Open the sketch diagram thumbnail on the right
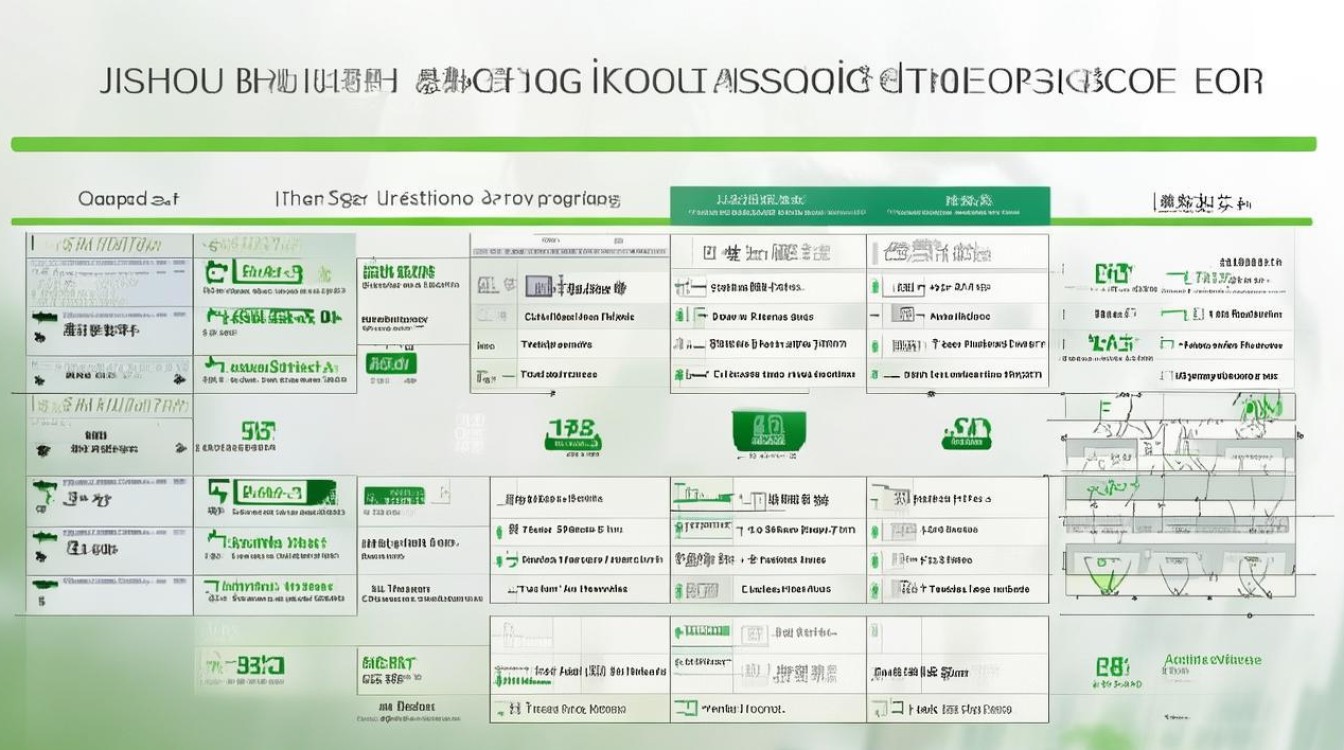Screen dimensions: 1344x750 1178,500
